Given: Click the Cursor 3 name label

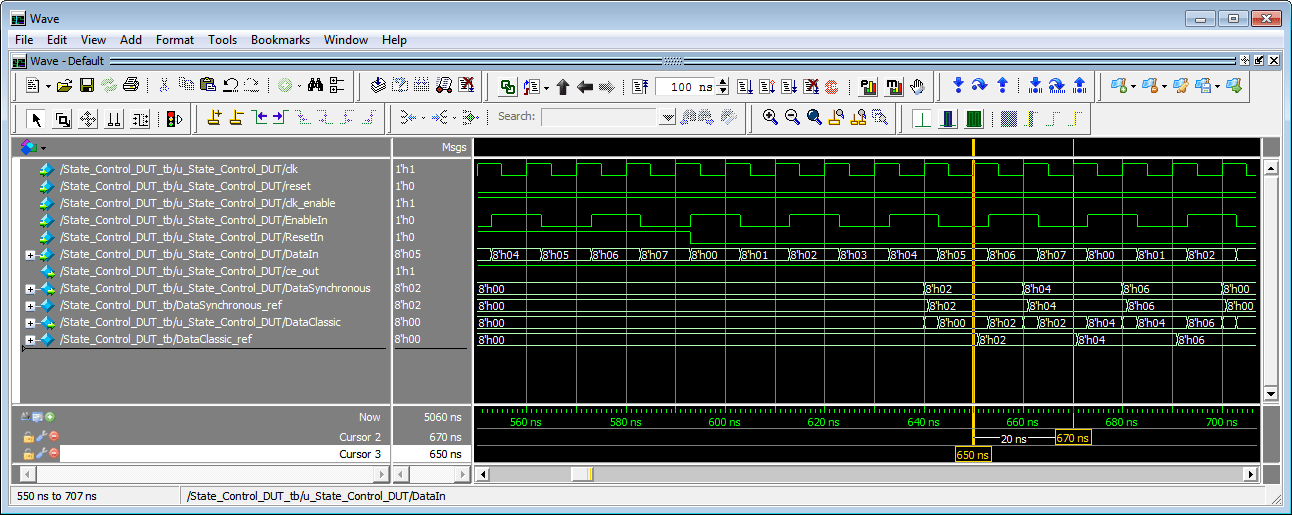Looking at the screenshot, I should click(360, 454).
